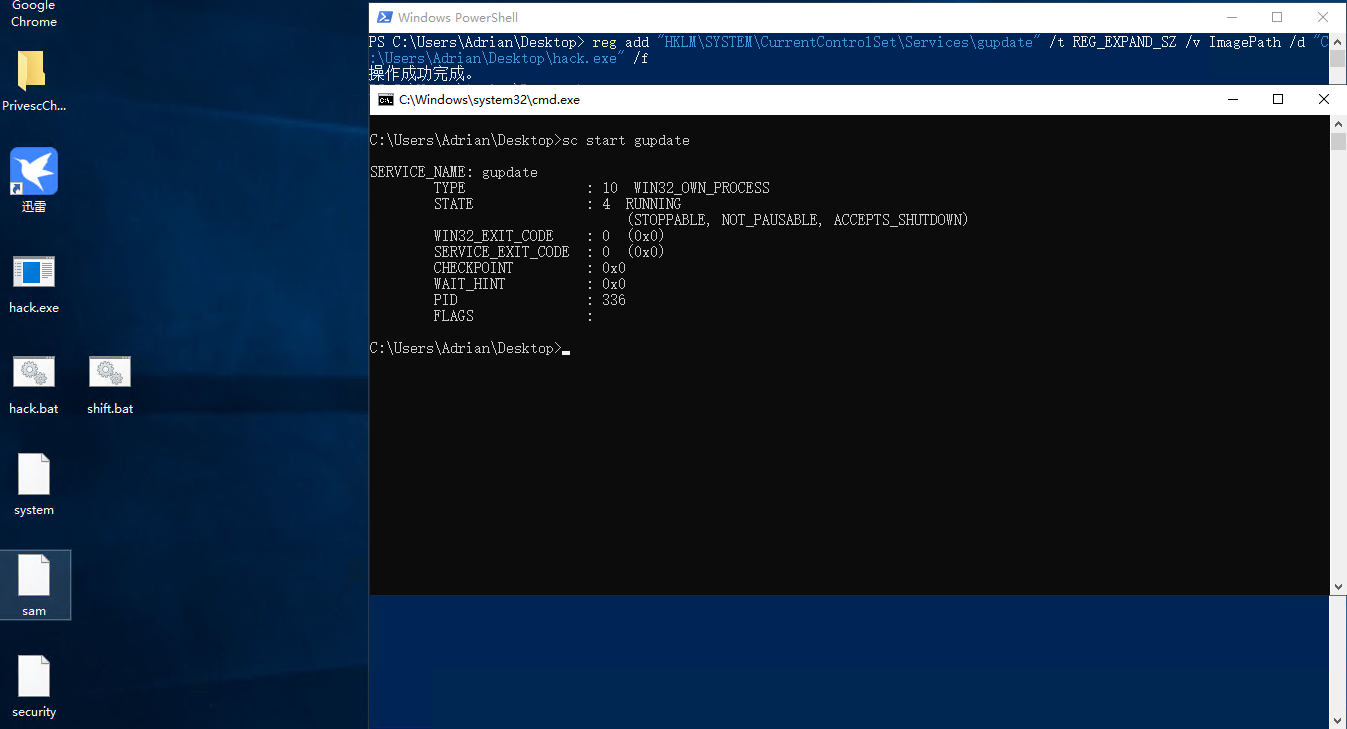Screen dimensions: 1347x729
Task: Select the shift.bat batch file icon
Action: pos(110,372)
